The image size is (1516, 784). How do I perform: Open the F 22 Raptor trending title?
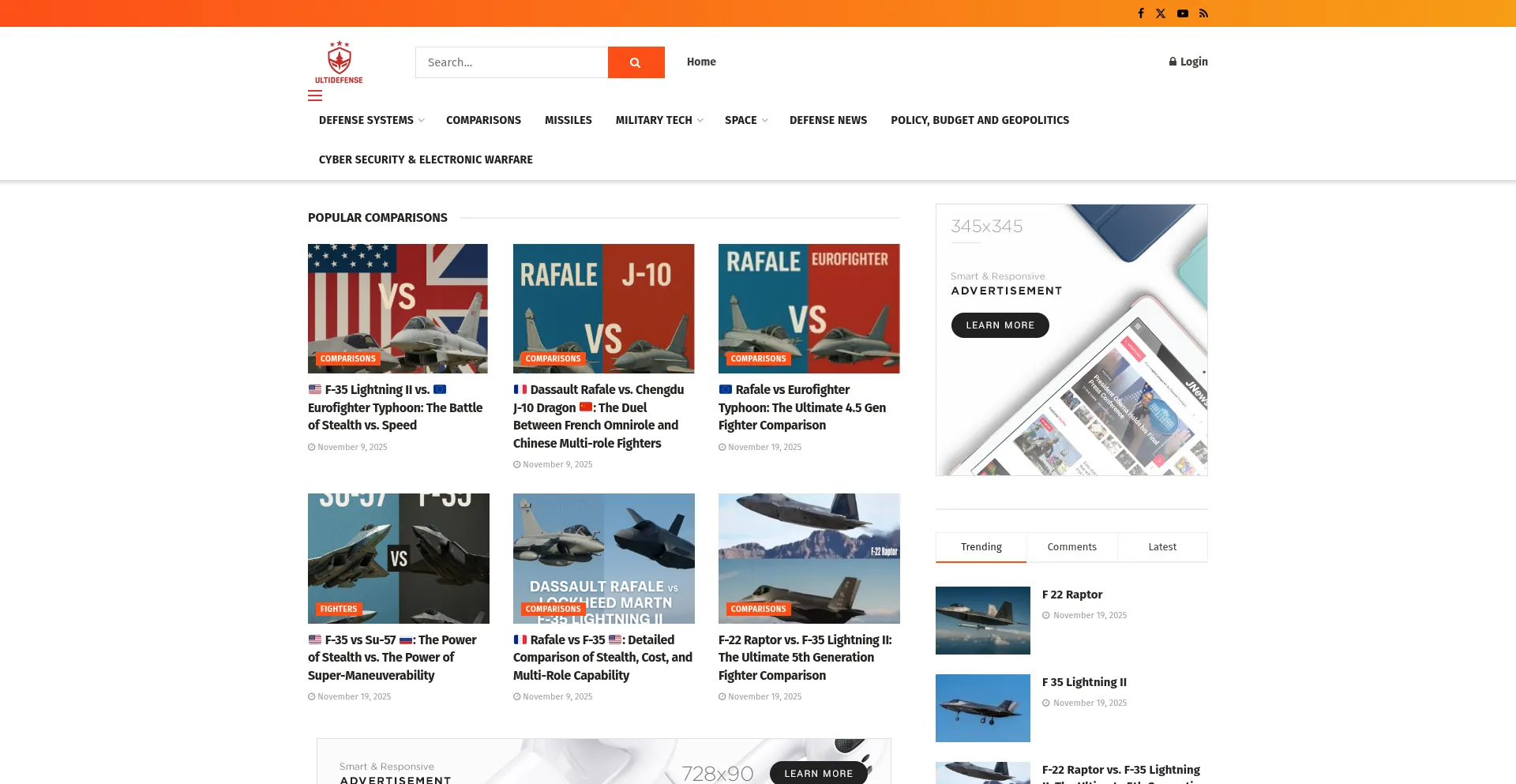point(1072,595)
